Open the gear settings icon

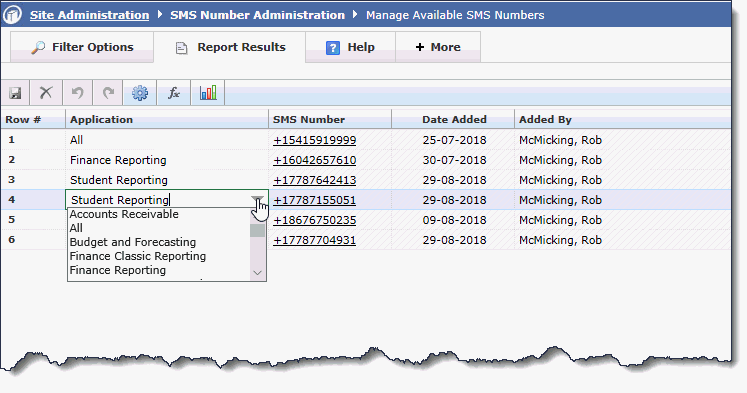(140, 93)
